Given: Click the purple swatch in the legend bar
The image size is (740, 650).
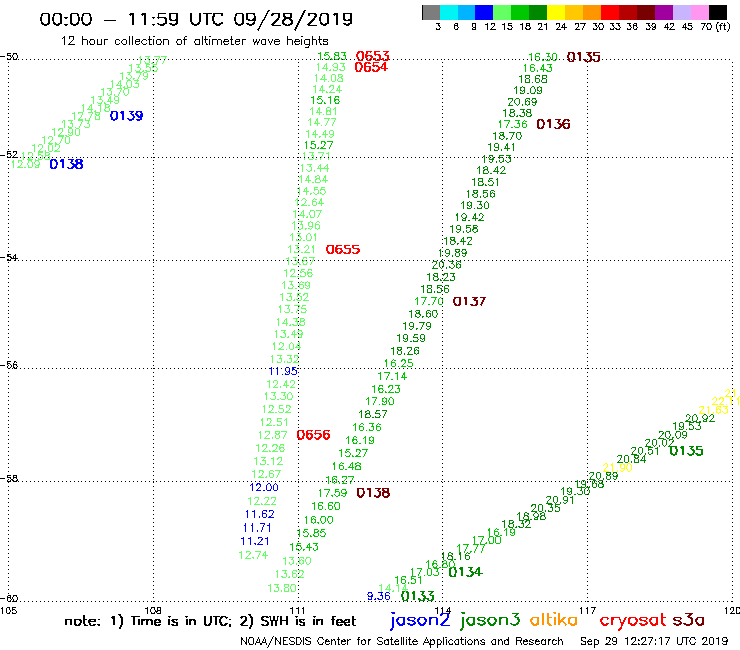Looking at the screenshot, I should [x=663, y=12].
